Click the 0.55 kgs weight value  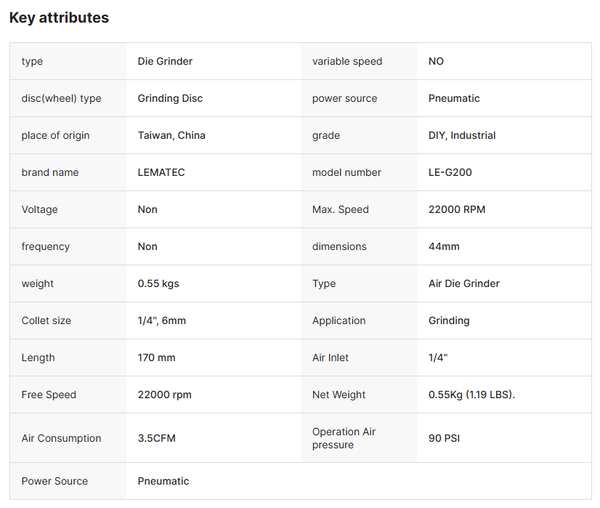point(158,284)
